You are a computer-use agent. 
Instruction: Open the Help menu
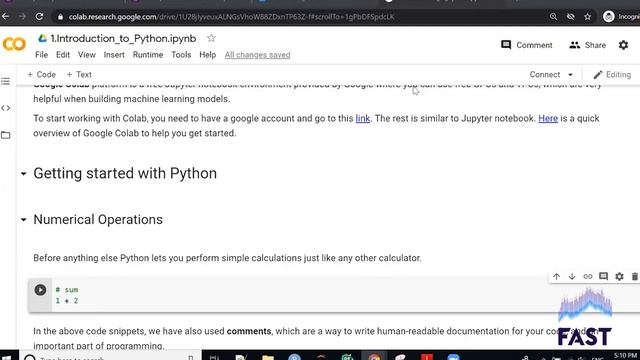tap(207, 55)
